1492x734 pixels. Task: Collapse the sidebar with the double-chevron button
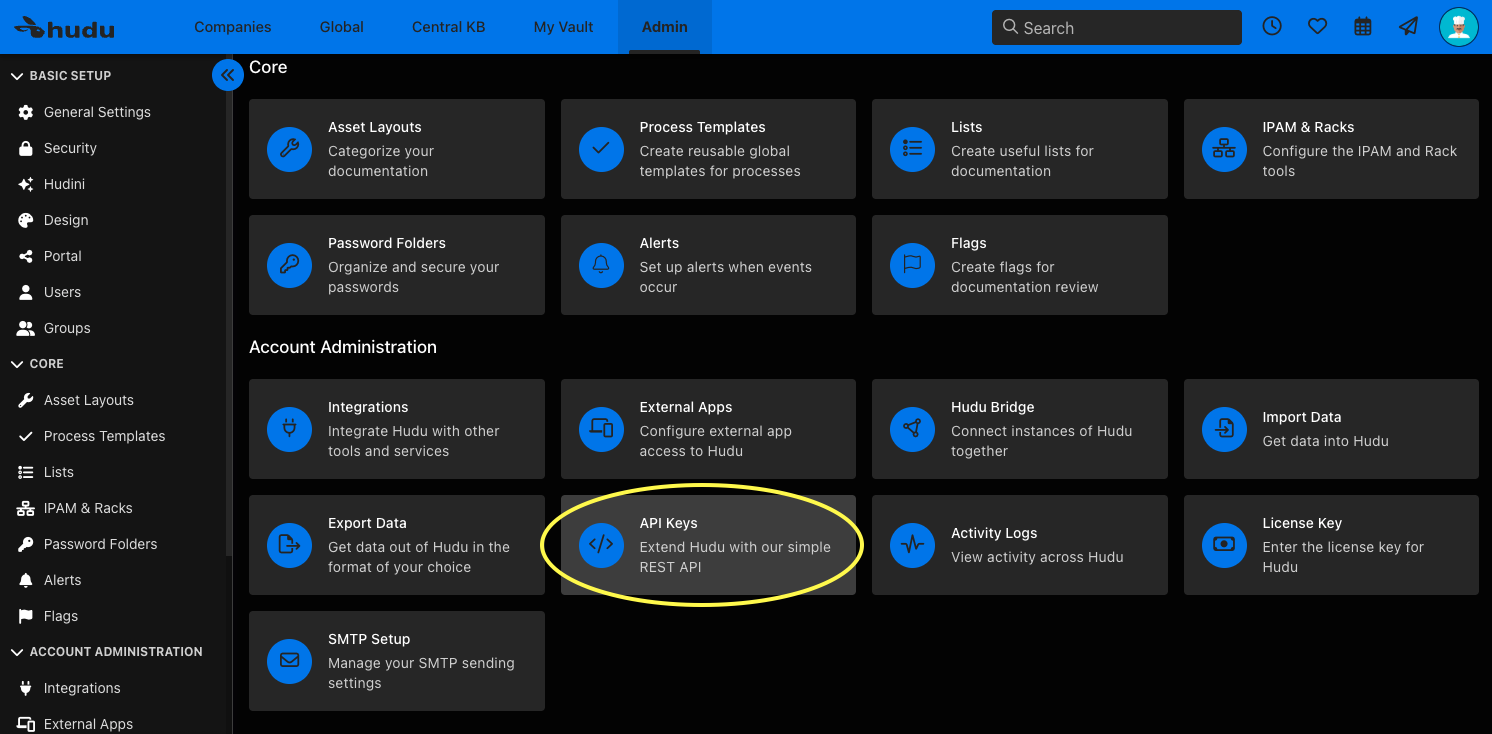pos(228,75)
